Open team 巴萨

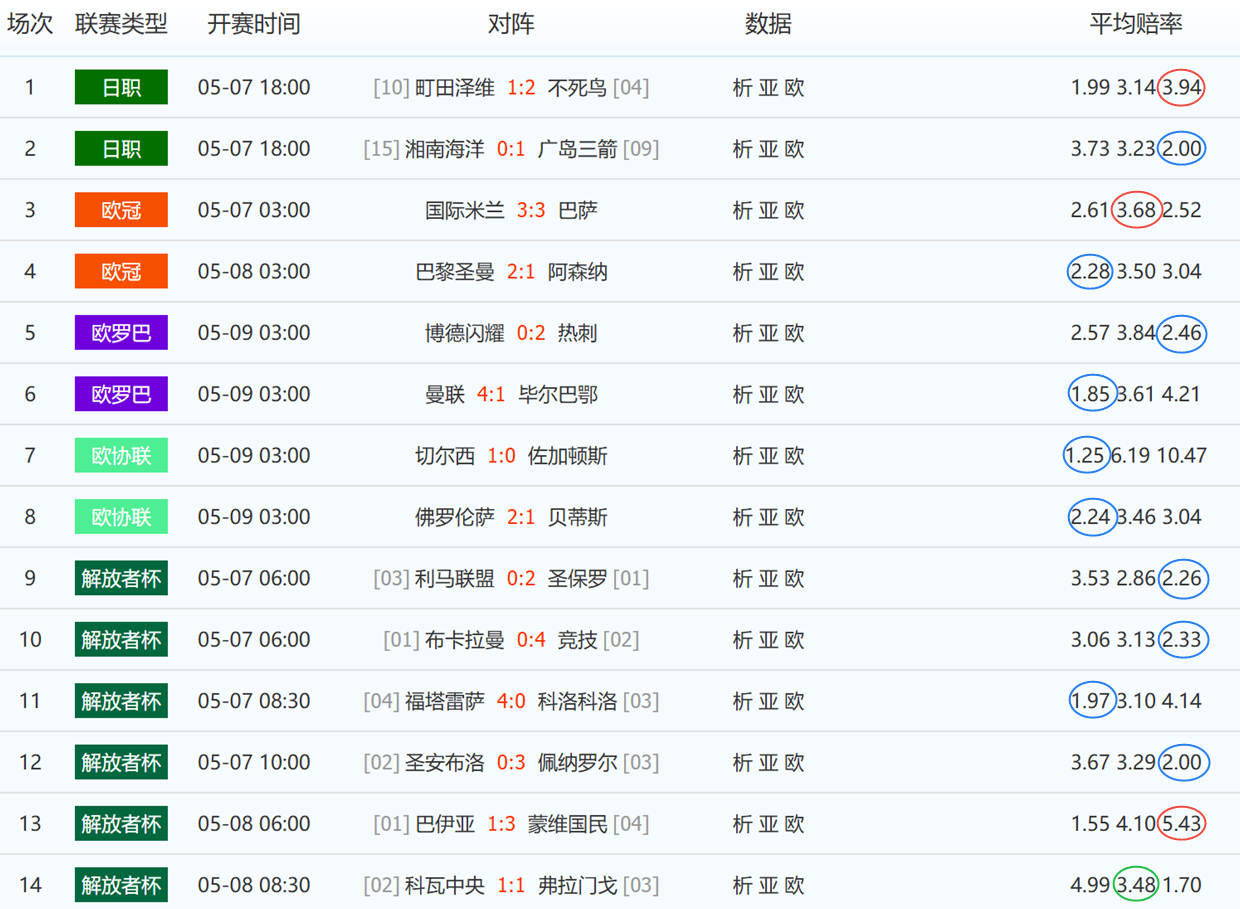click(x=578, y=211)
